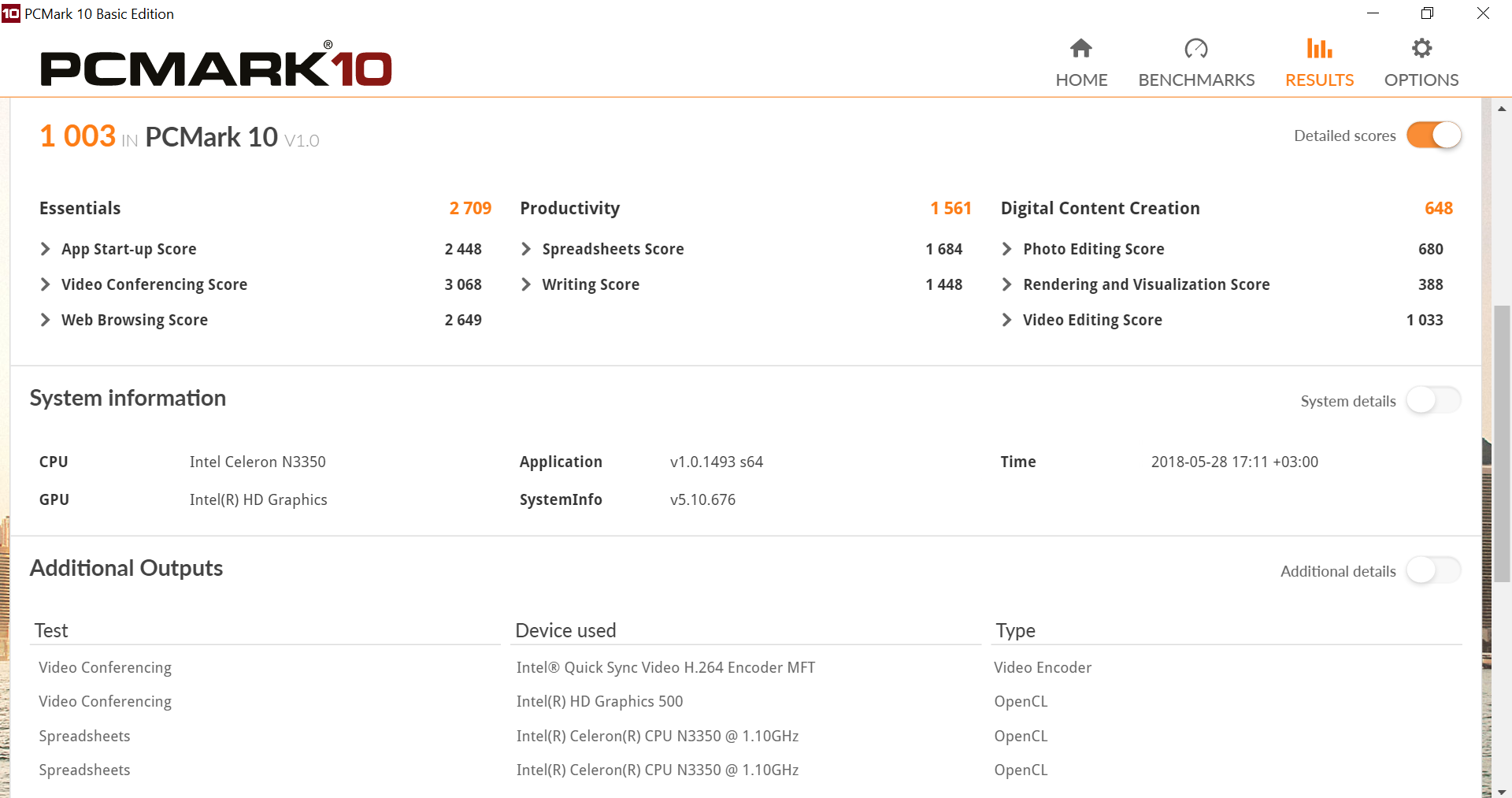1512x798 pixels.
Task: Click the Digital Content Creation heading
Action: pyautogui.click(x=1100, y=208)
